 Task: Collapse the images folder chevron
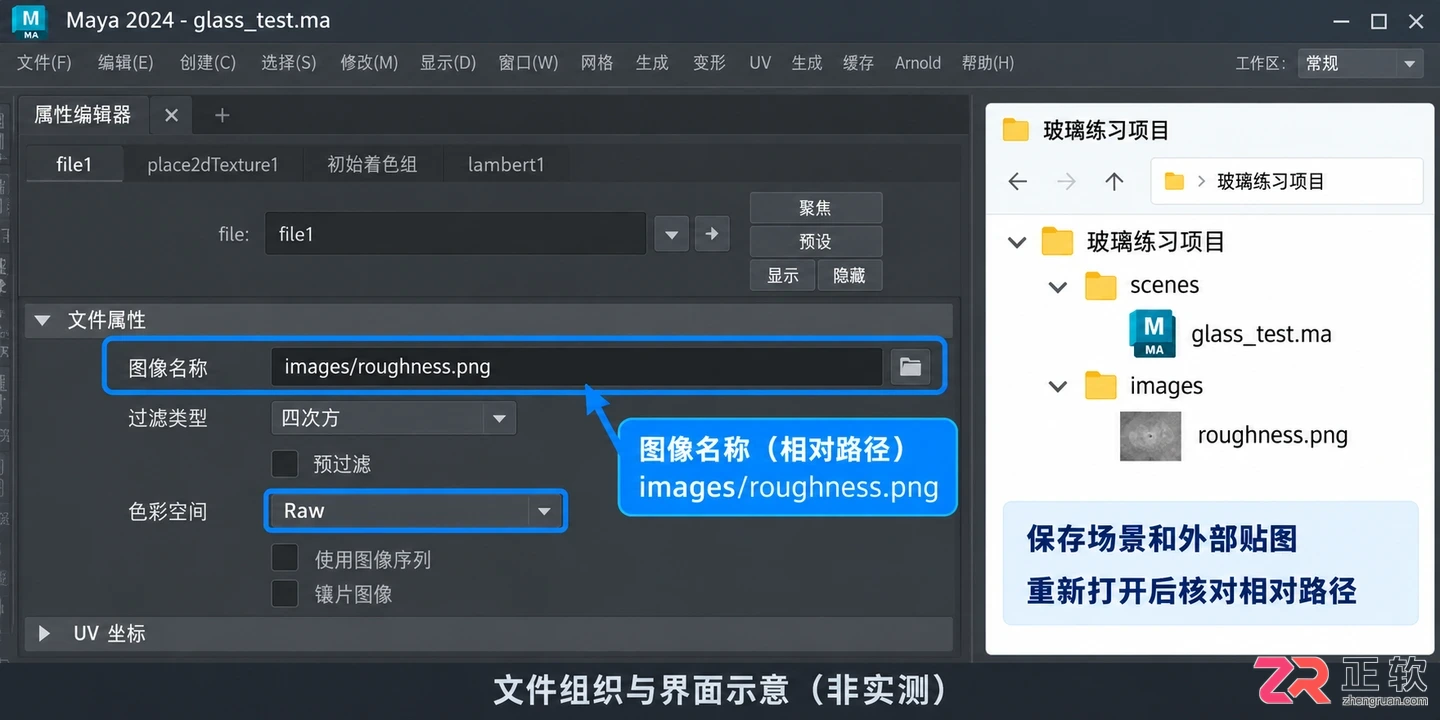[x=1057, y=387]
